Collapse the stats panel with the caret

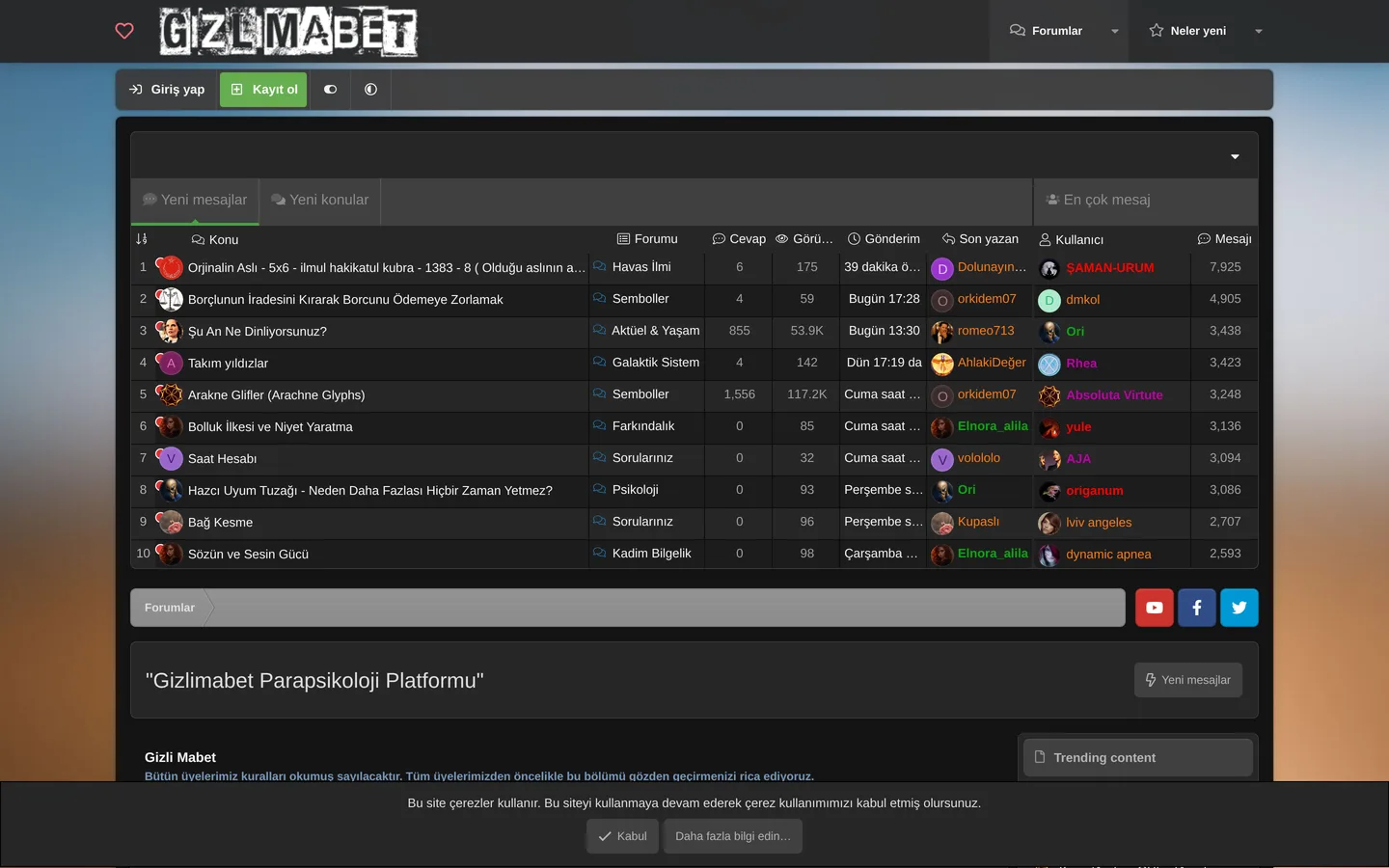pos(1235,156)
